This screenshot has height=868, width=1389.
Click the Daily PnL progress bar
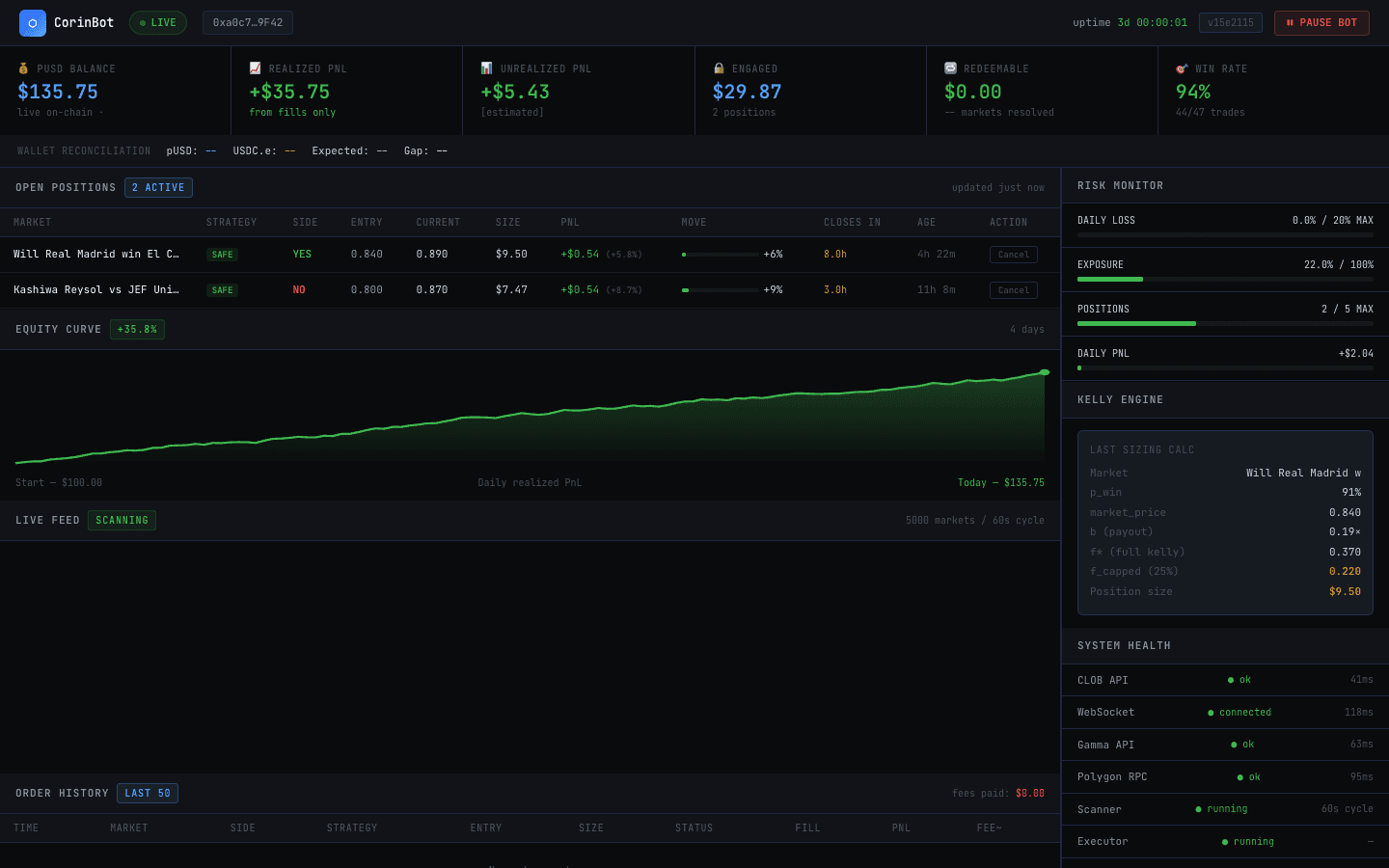1225,368
